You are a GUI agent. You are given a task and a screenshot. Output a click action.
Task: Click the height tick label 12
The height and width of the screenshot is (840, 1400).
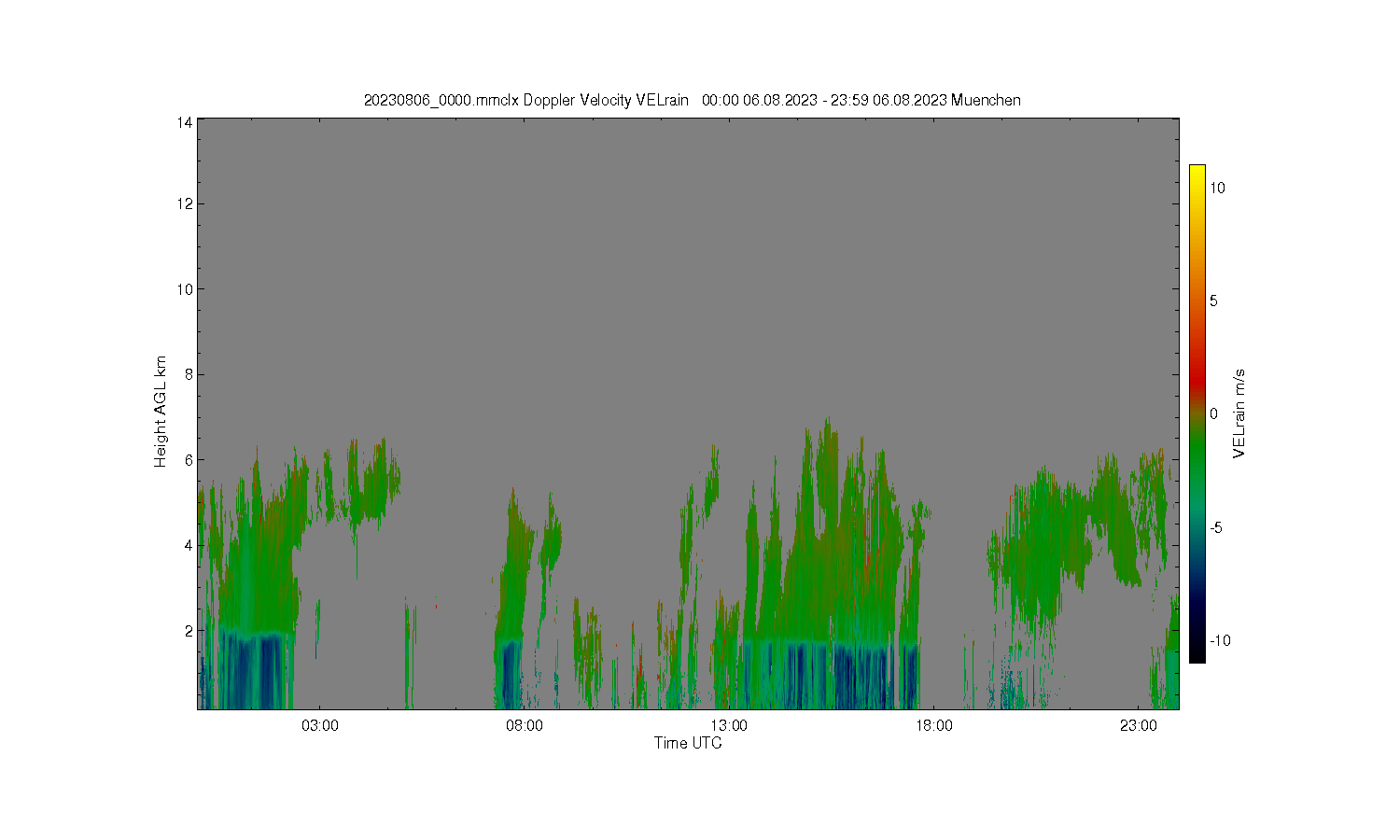click(x=185, y=203)
